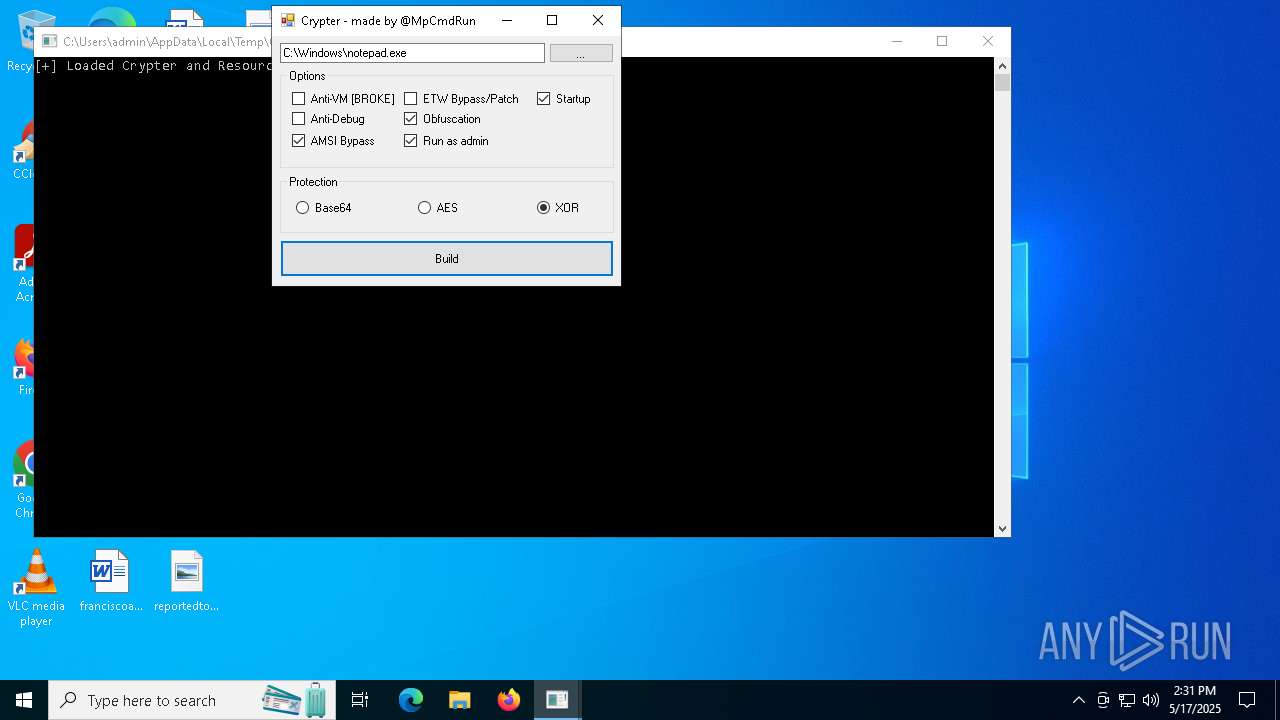Click the Build button

pyautogui.click(x=447, y=259)
